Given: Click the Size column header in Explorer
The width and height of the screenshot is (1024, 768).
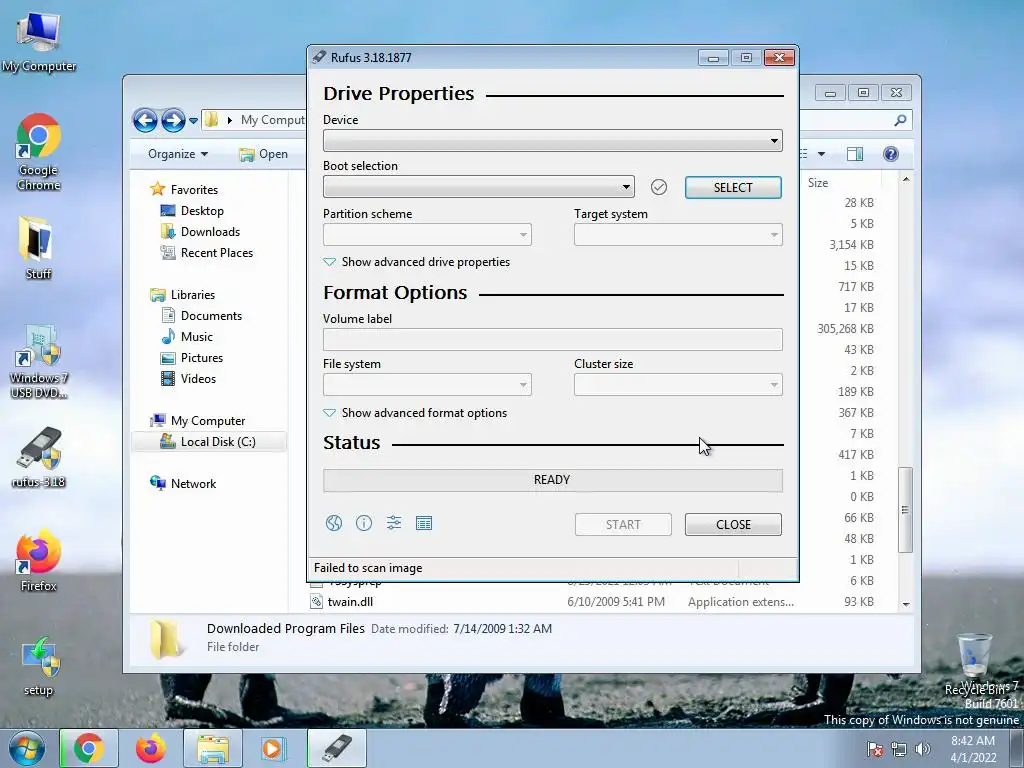Looking at the screenshot, I should click(x=818, y=183).
